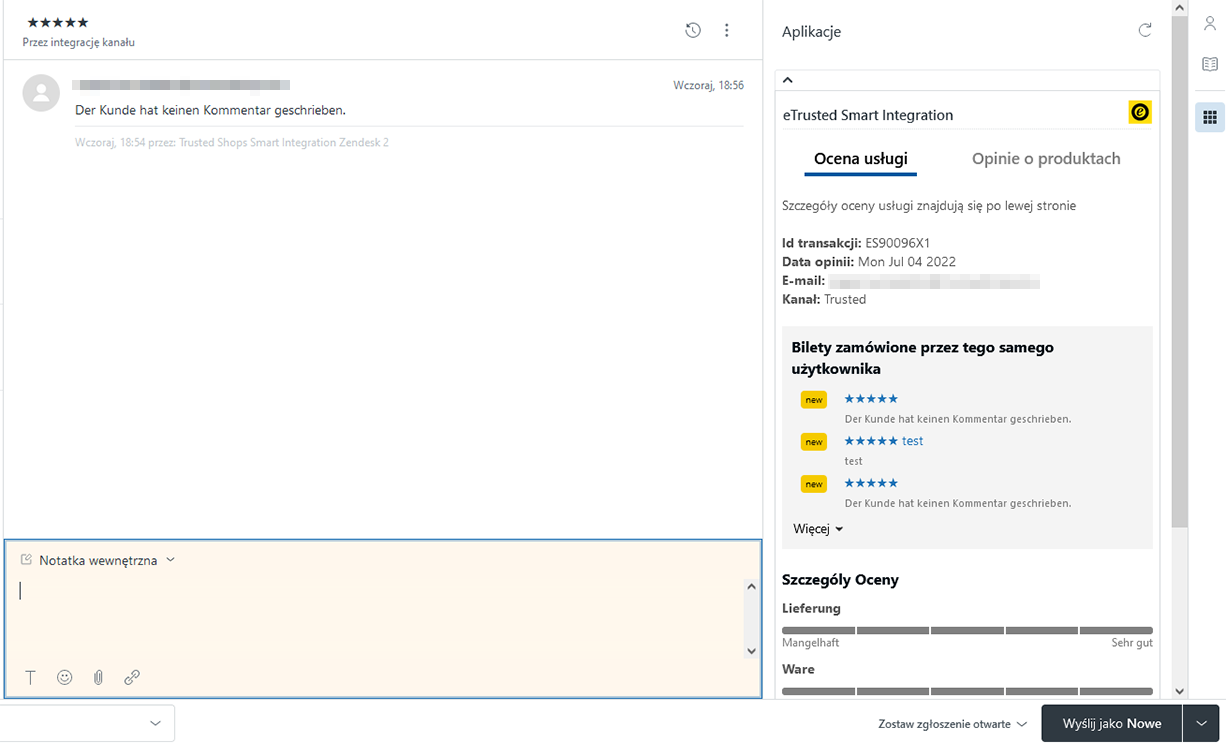Click Wyślij jako Nowe button
The width and height of the screenshot is (1226, 745).
1112,723
